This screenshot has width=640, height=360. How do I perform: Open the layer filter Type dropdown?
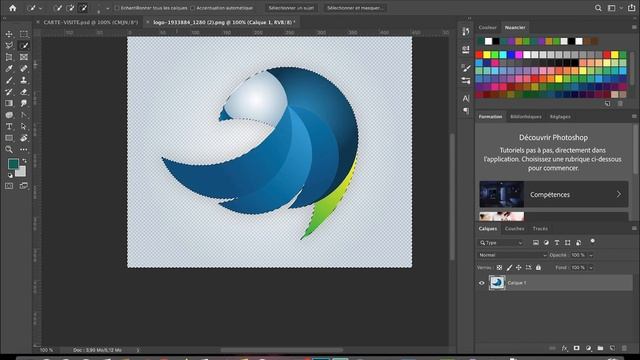pos(501,243)
